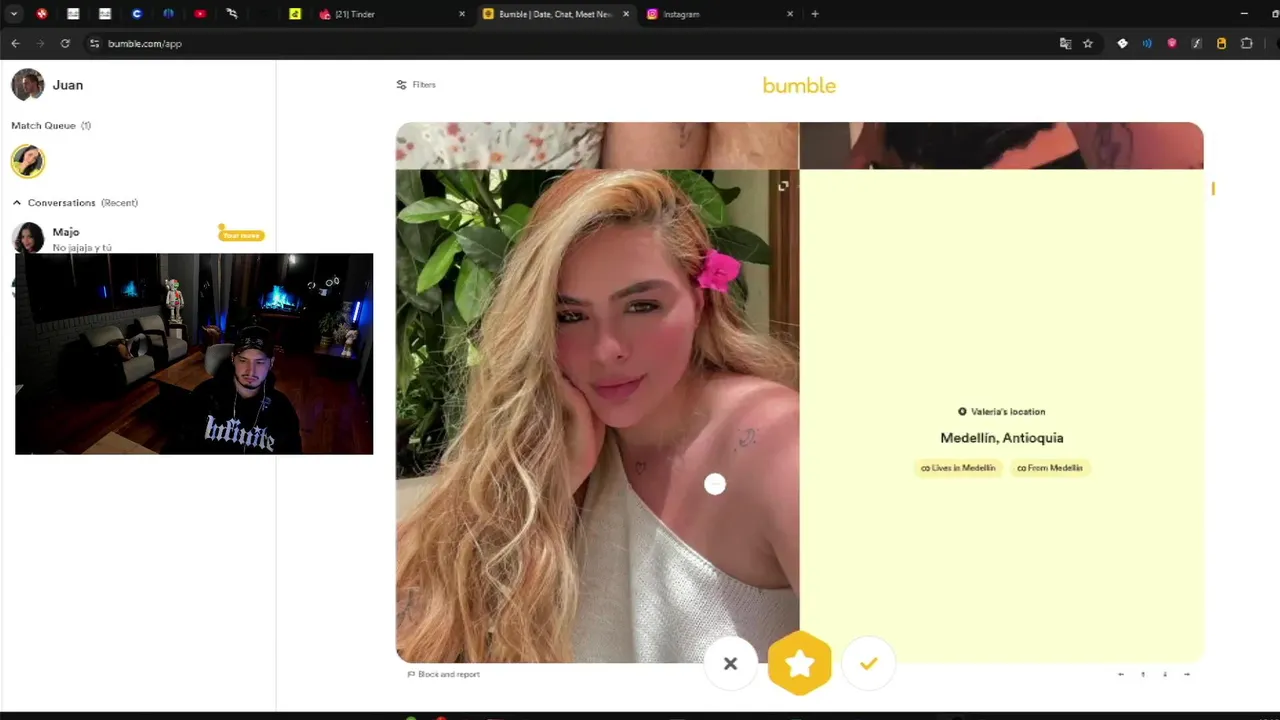This screenshot has height=720, width=1280.
Task: Click the "No jajaja y tú" message preview
Action: click(x=82, y=248)
